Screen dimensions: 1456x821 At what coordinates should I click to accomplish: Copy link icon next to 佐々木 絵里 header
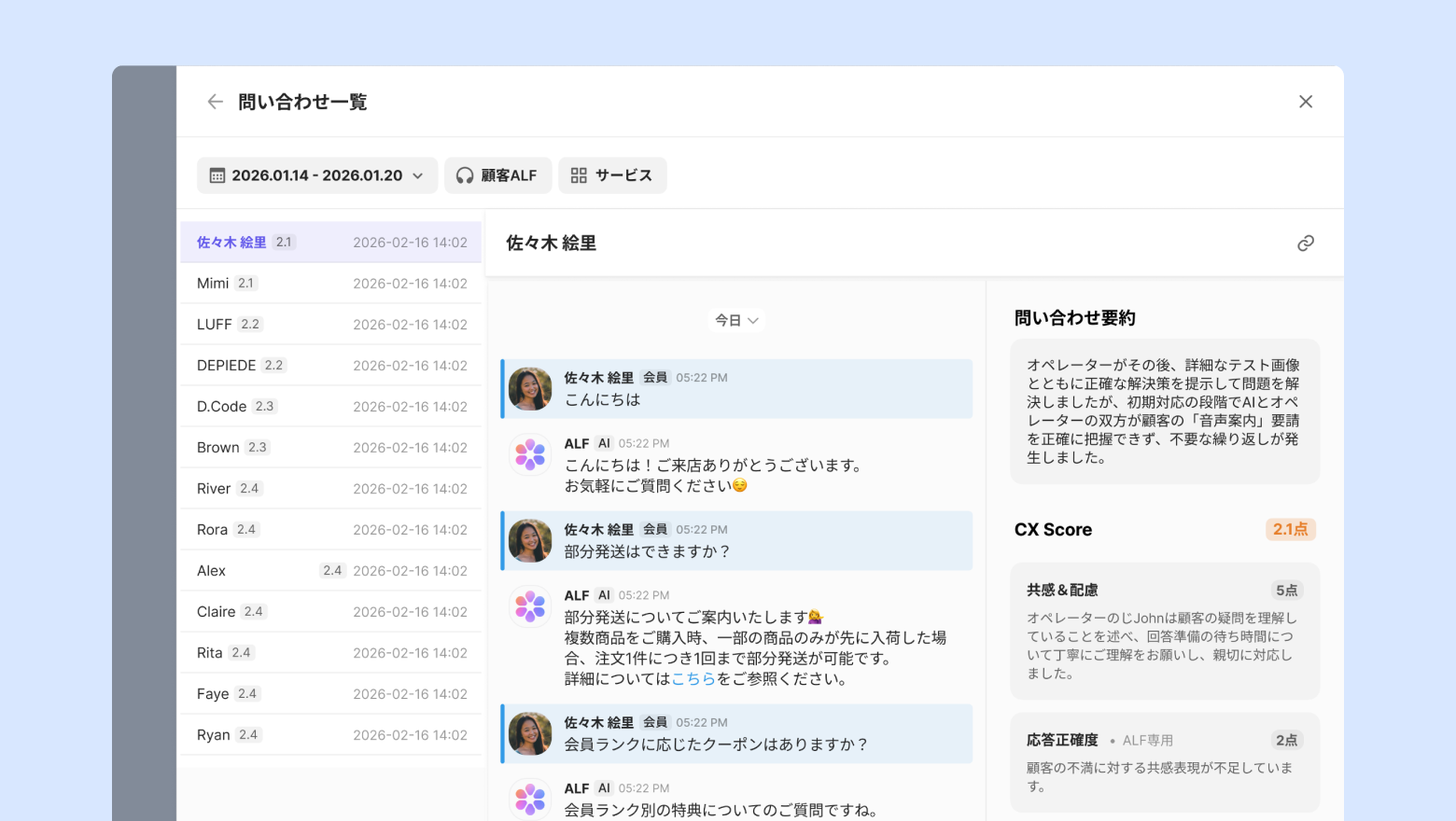pyautogui.click(x=1305, y=244)
